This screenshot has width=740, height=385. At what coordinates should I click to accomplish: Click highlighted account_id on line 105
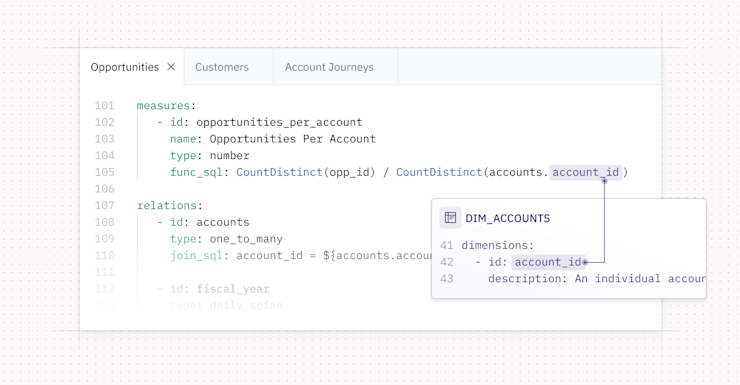click(586, 172)
